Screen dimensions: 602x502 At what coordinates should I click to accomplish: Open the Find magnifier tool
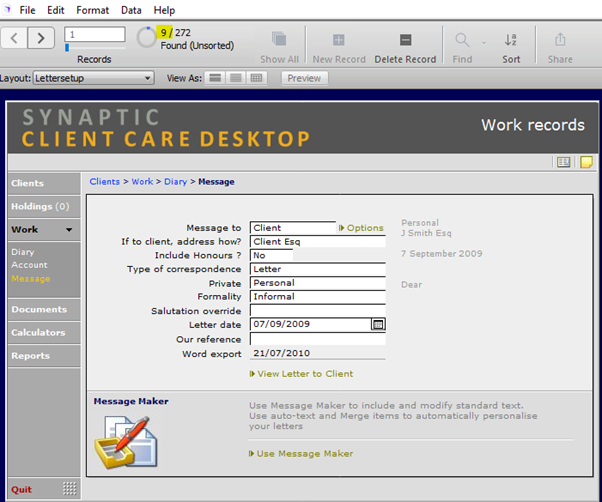click(462, 40)
